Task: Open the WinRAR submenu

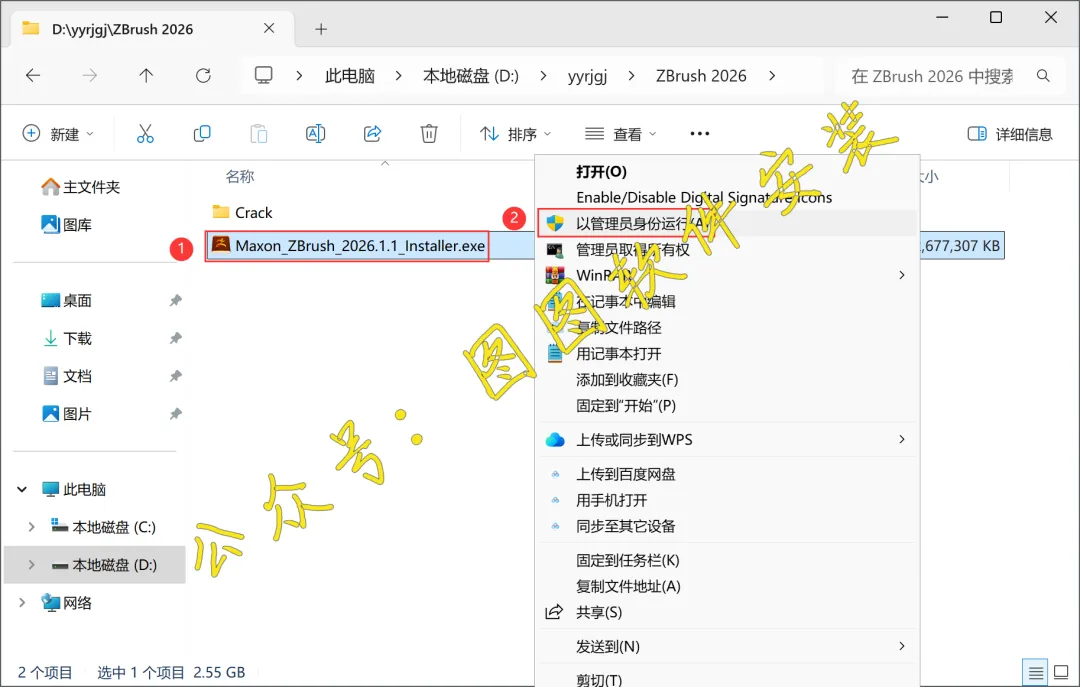Action: pyautogui.click(x=727, y=276)
